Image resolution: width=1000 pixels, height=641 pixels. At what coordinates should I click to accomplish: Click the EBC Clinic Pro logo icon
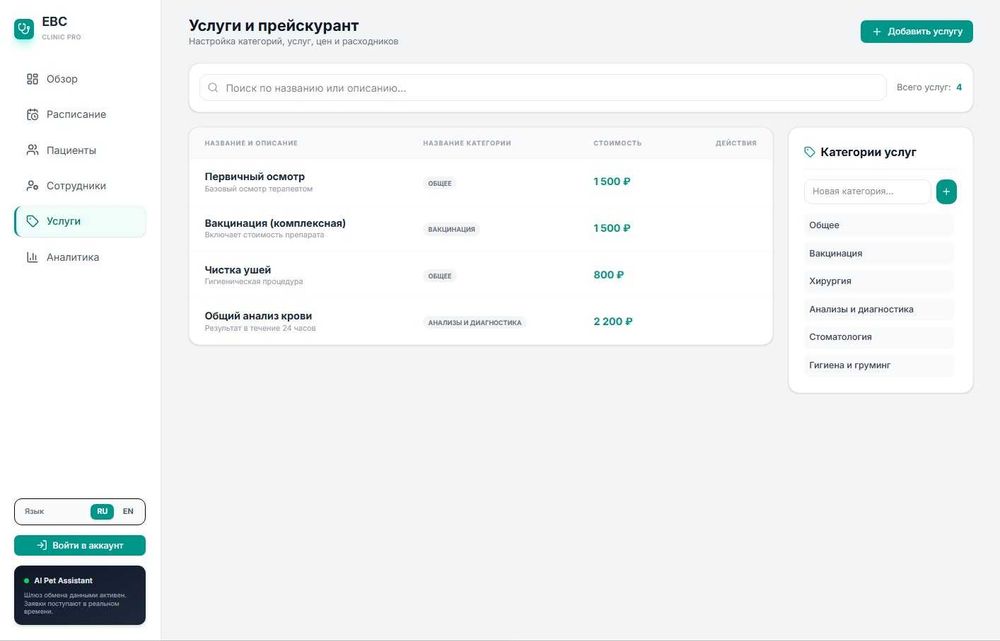pos(24,29)
